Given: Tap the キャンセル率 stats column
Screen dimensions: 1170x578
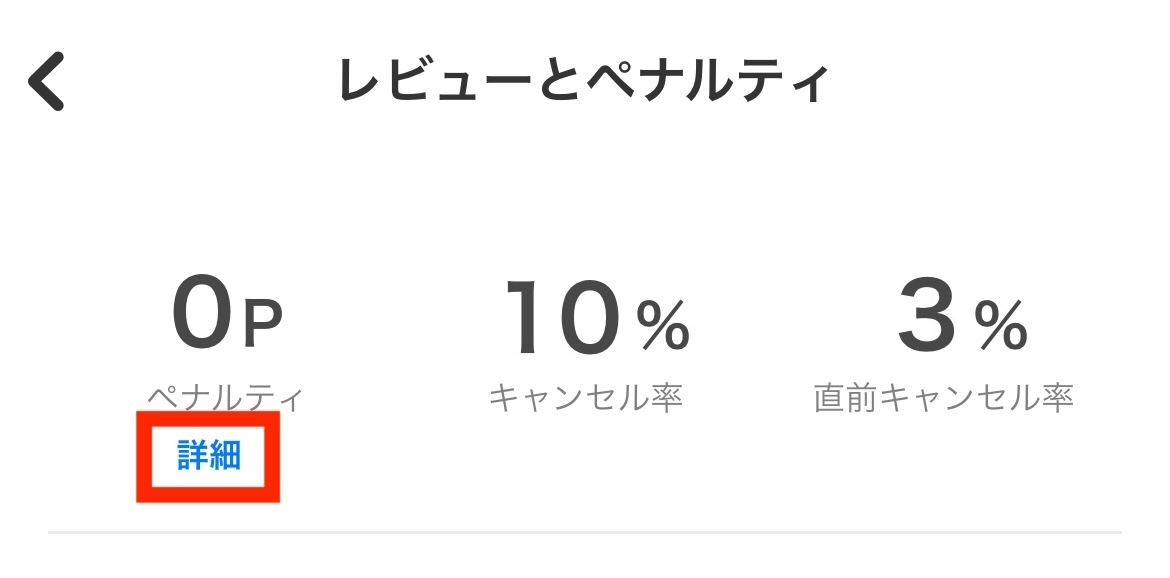Looking at the screenshot, I should [585, 350].
